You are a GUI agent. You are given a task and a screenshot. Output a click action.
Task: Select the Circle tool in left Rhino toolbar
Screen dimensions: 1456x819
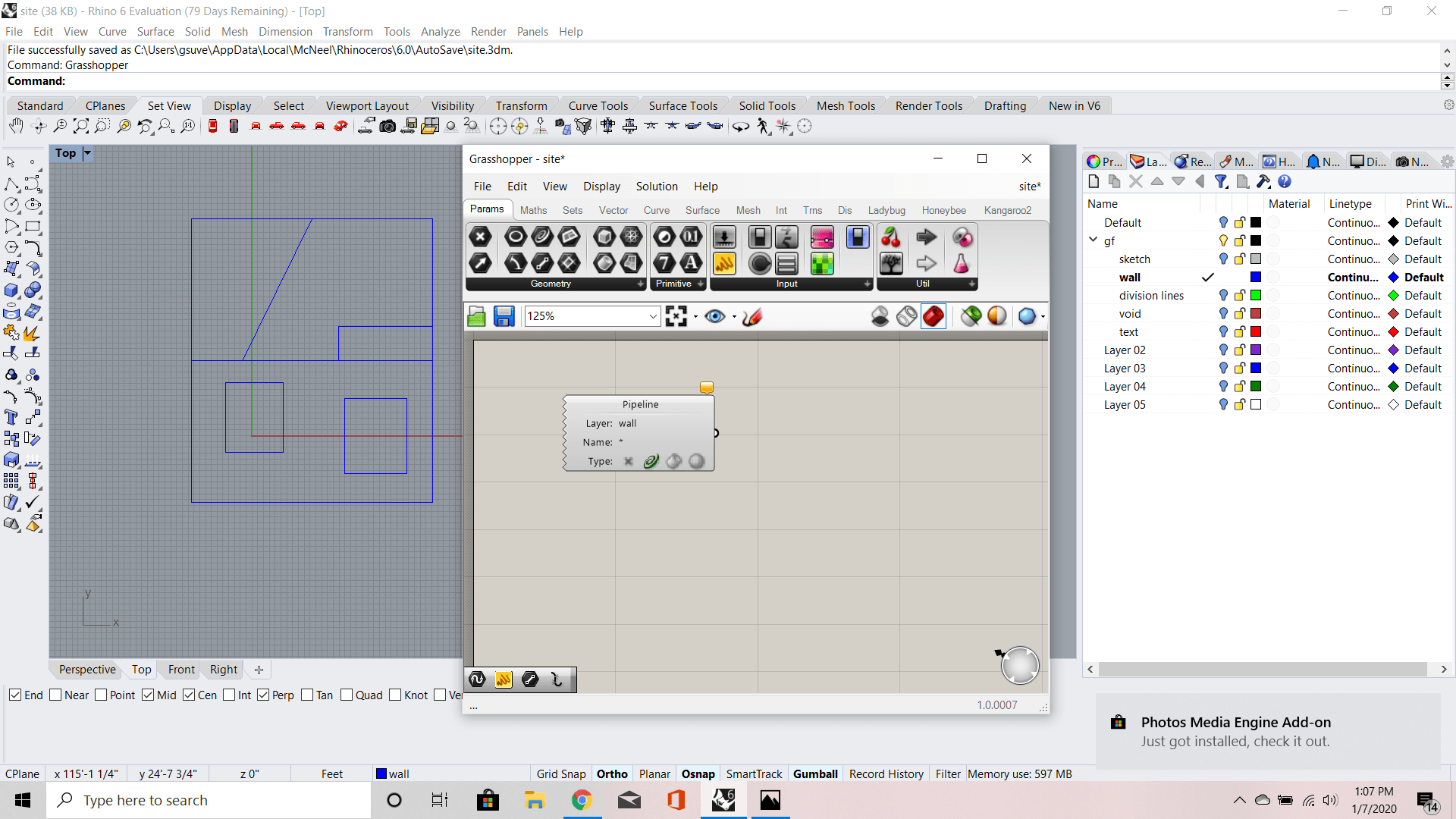12,205
